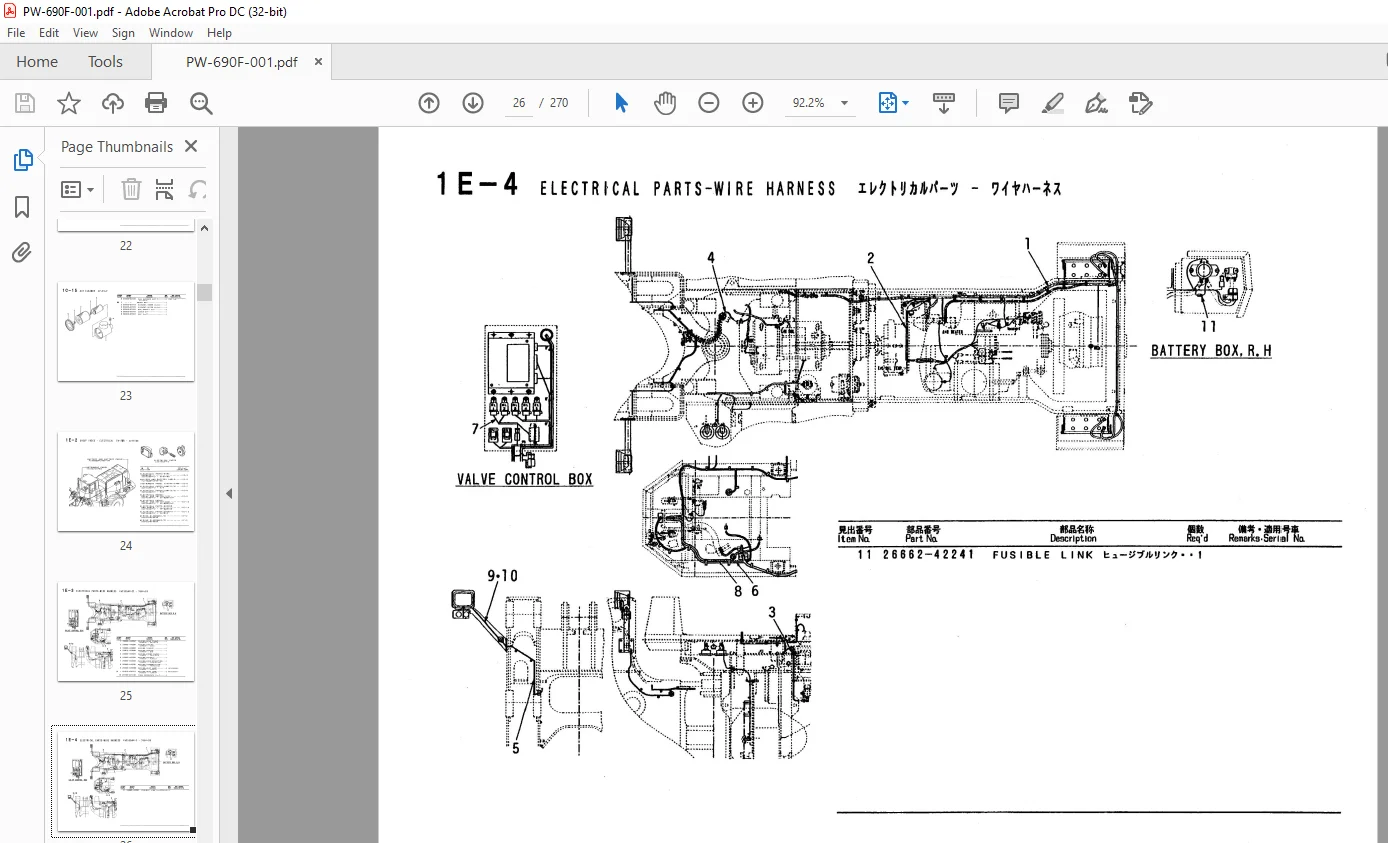The image size is (1388, 843).
Task: Go to previous page with up arrow
Action: (429, 103)
